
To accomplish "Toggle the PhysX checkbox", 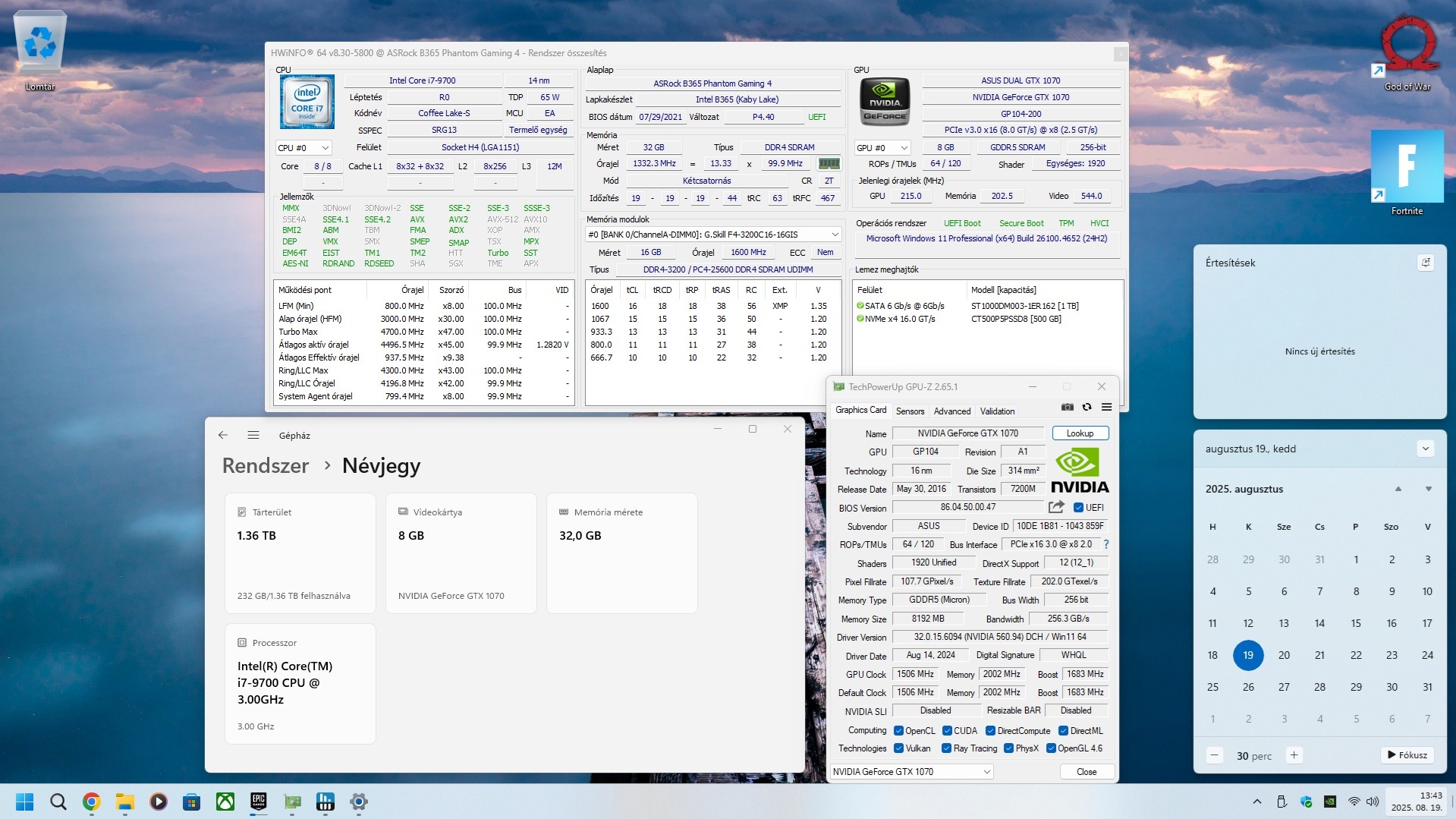I will (x=1008, y=748).
